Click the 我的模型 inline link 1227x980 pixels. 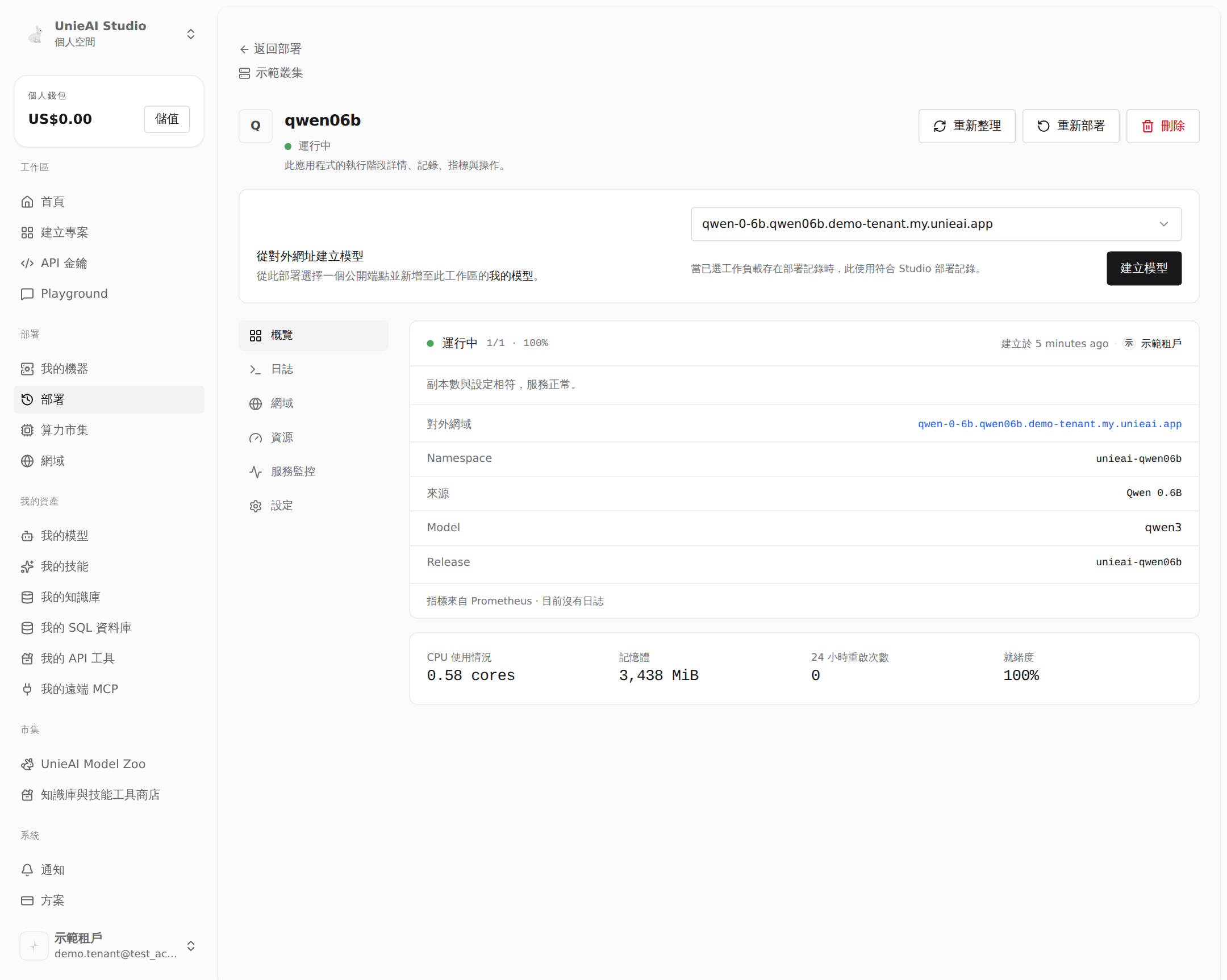pos(511,276)
